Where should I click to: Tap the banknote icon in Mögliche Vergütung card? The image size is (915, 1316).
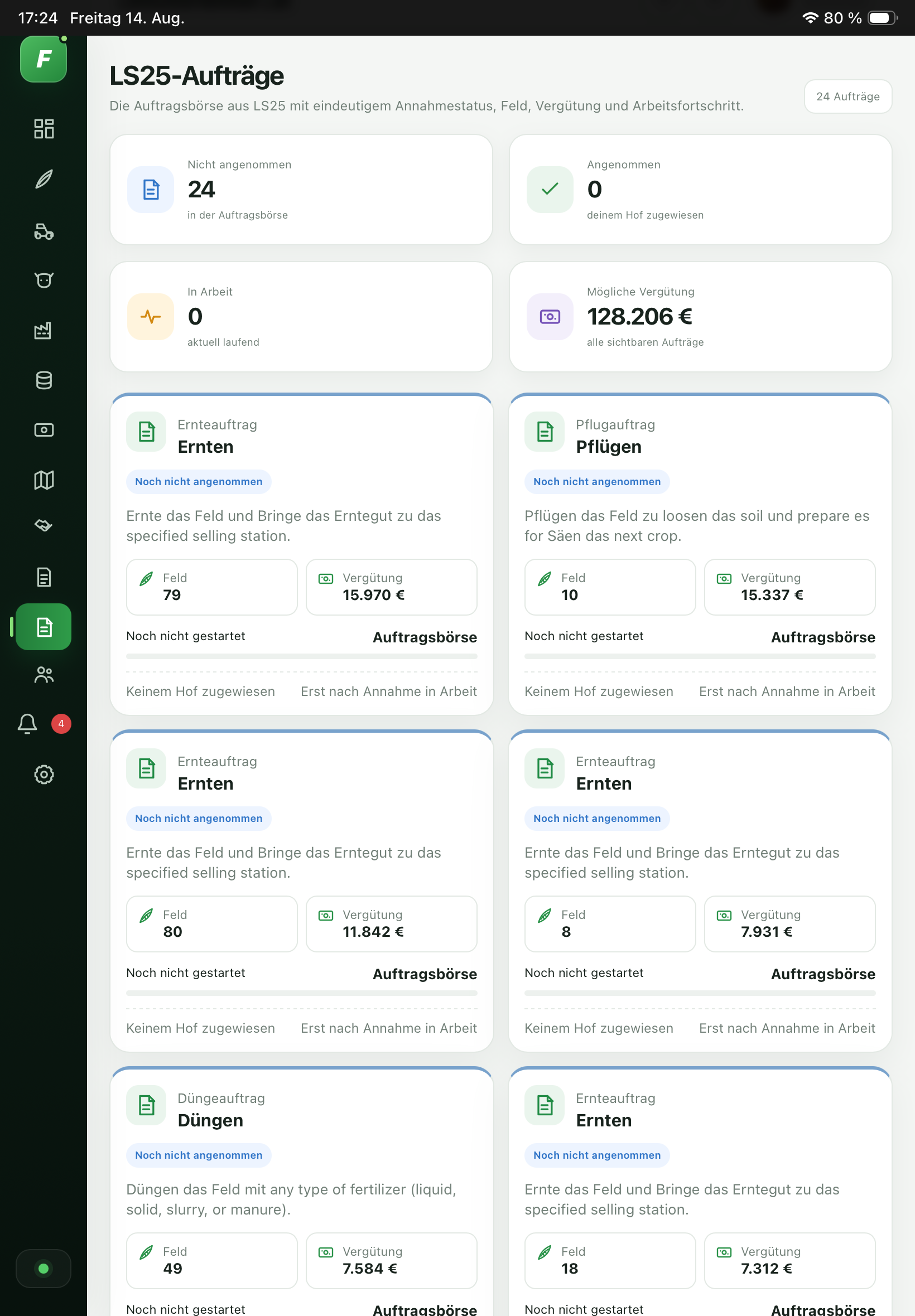point(550,317)
